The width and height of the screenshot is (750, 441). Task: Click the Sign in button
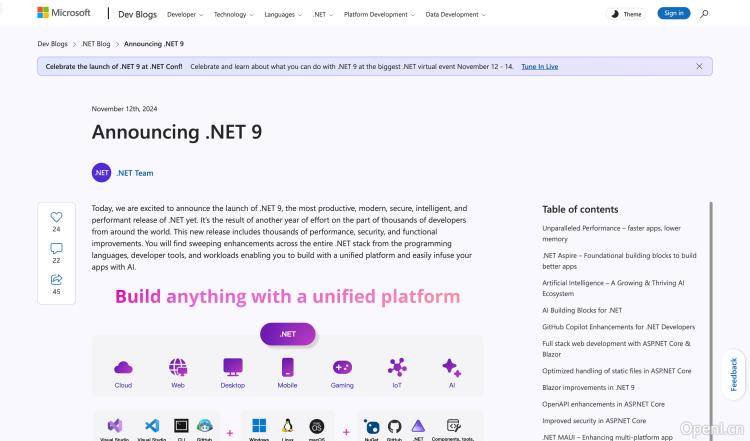point(674,14)
